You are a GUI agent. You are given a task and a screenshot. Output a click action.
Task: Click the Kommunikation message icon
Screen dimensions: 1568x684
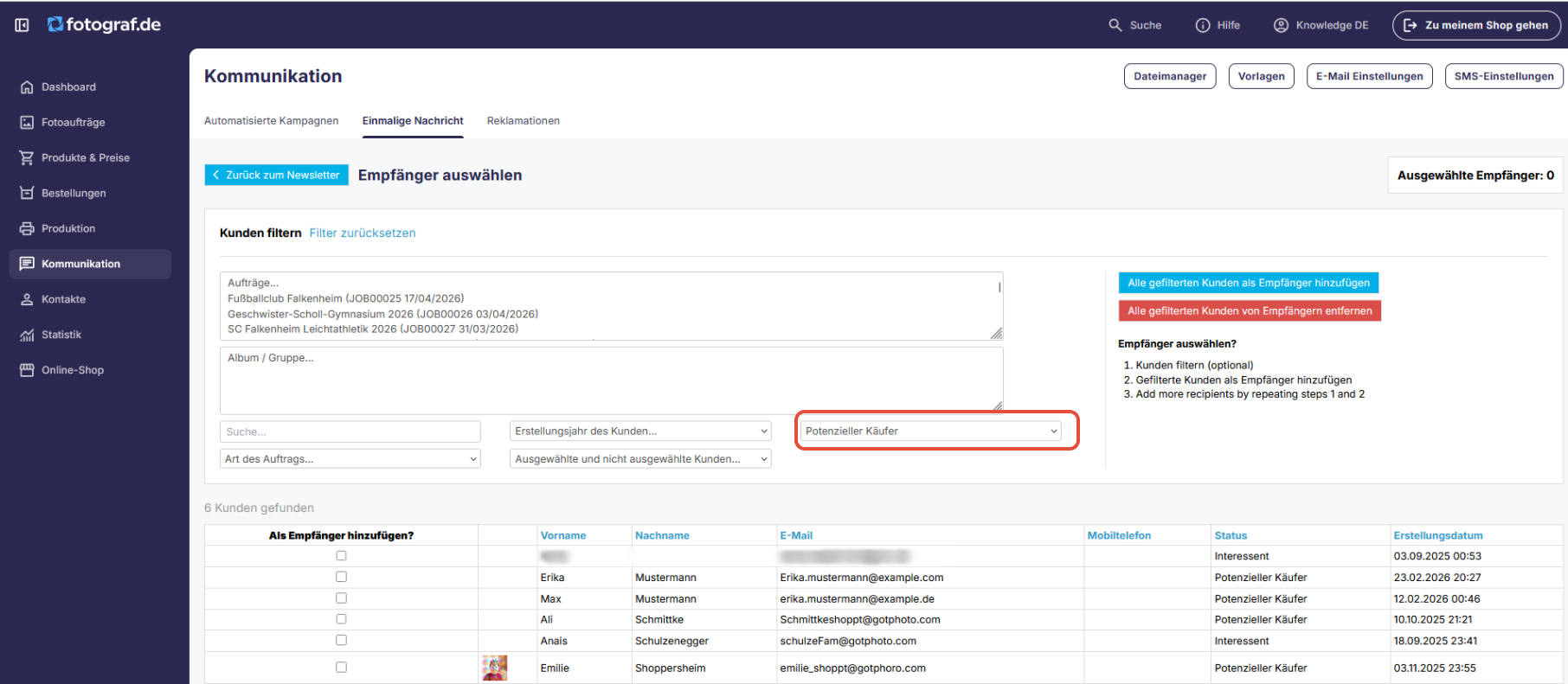(27, 264)
